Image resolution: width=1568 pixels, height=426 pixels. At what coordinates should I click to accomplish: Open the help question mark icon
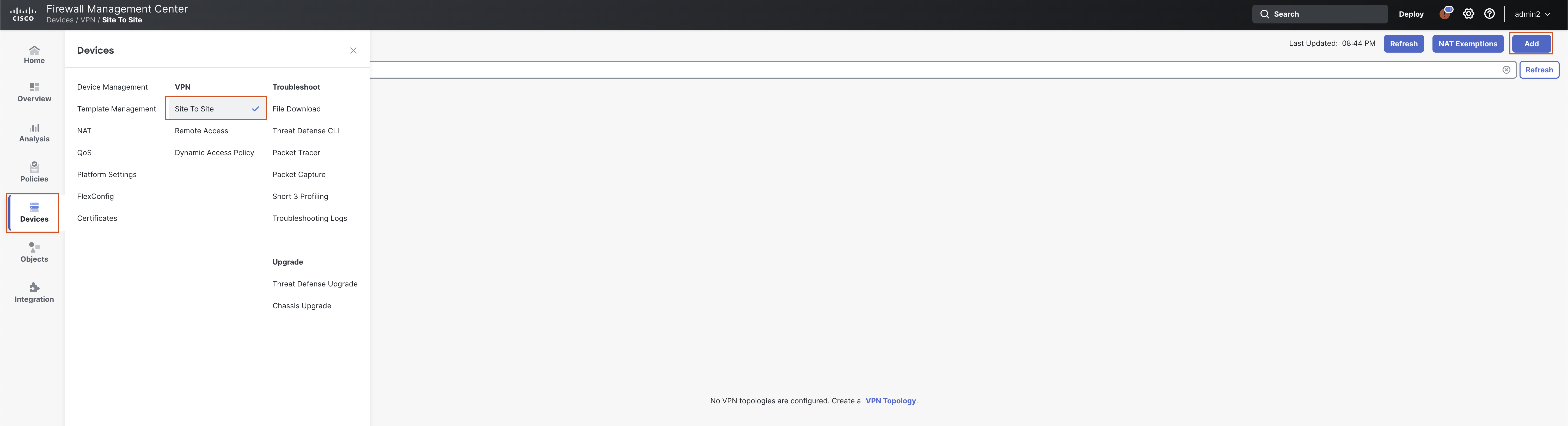click(1490, 14)
